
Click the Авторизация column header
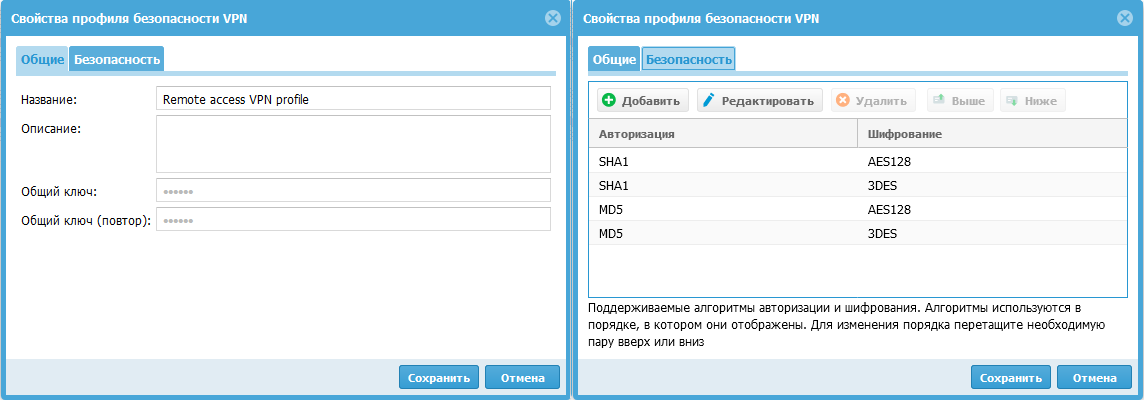click(x=723, y=134)
